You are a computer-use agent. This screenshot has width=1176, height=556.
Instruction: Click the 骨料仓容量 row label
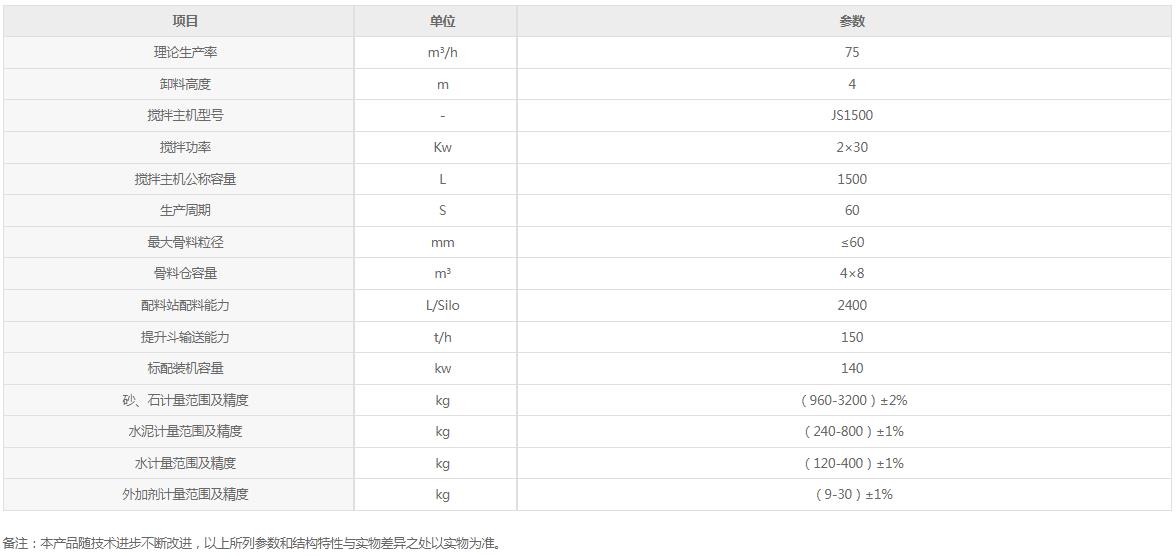pos(178,274)
